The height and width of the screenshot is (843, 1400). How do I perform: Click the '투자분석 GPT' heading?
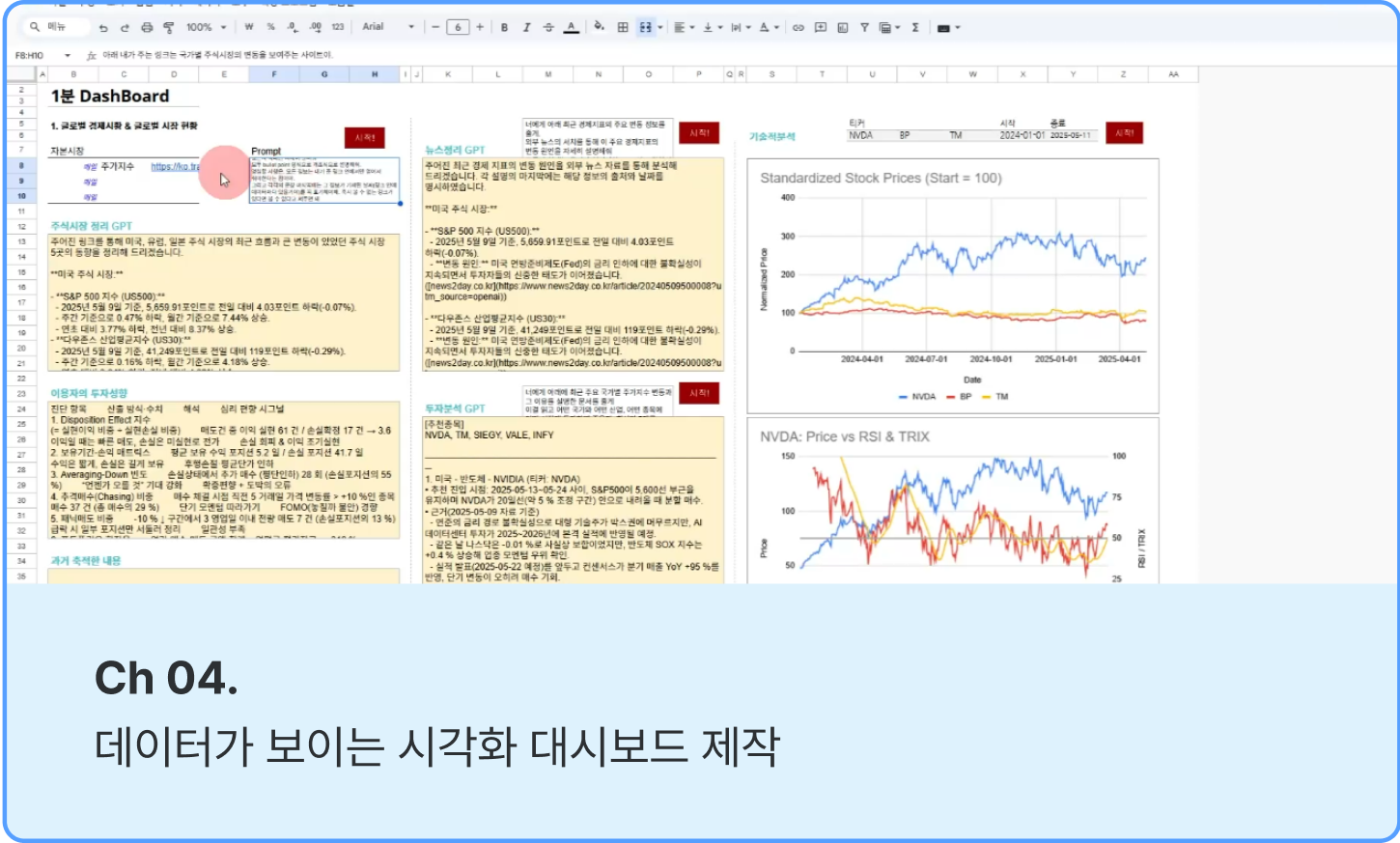[x=455, y=409]
